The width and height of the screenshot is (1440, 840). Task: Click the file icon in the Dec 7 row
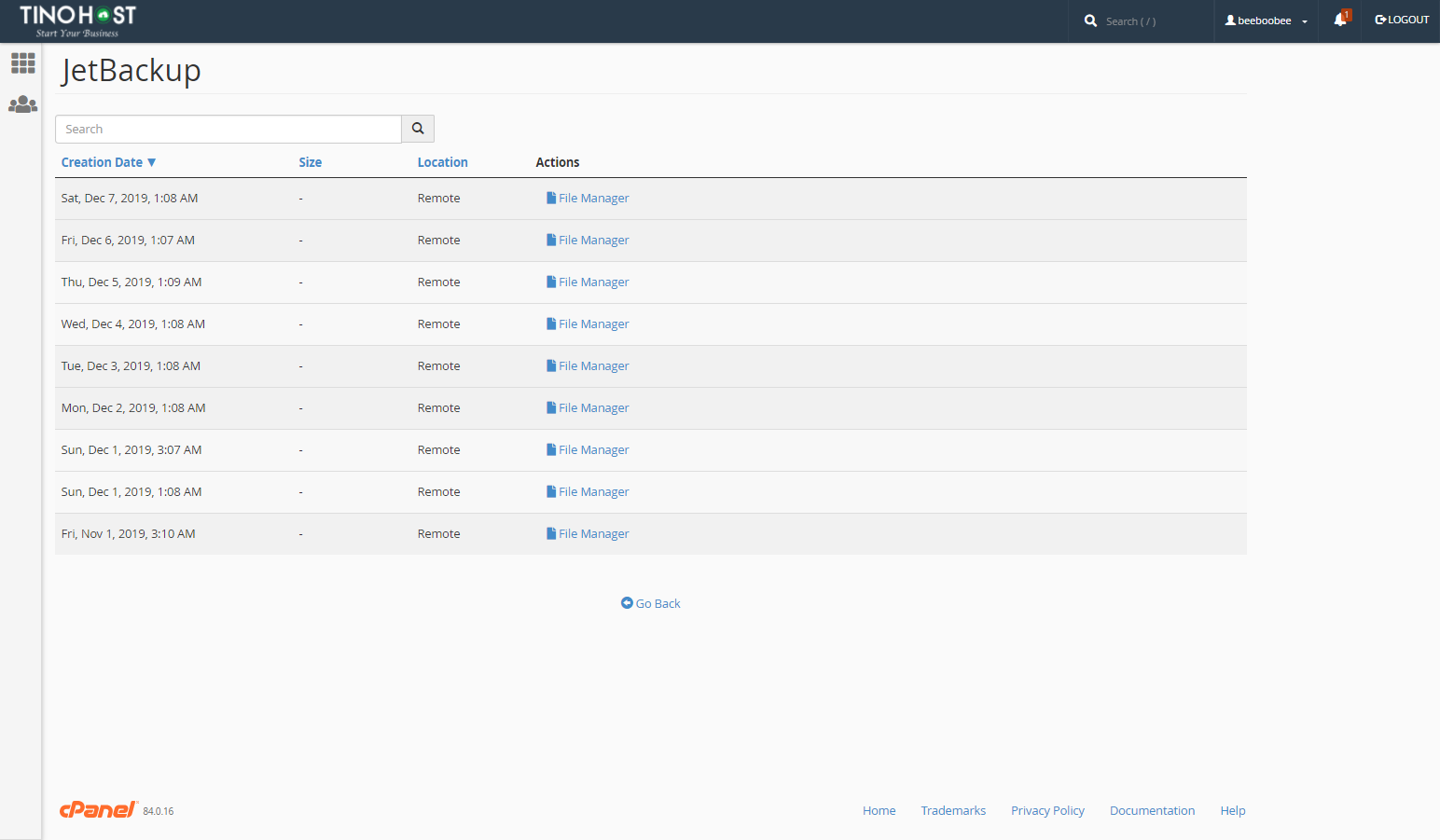551,198
